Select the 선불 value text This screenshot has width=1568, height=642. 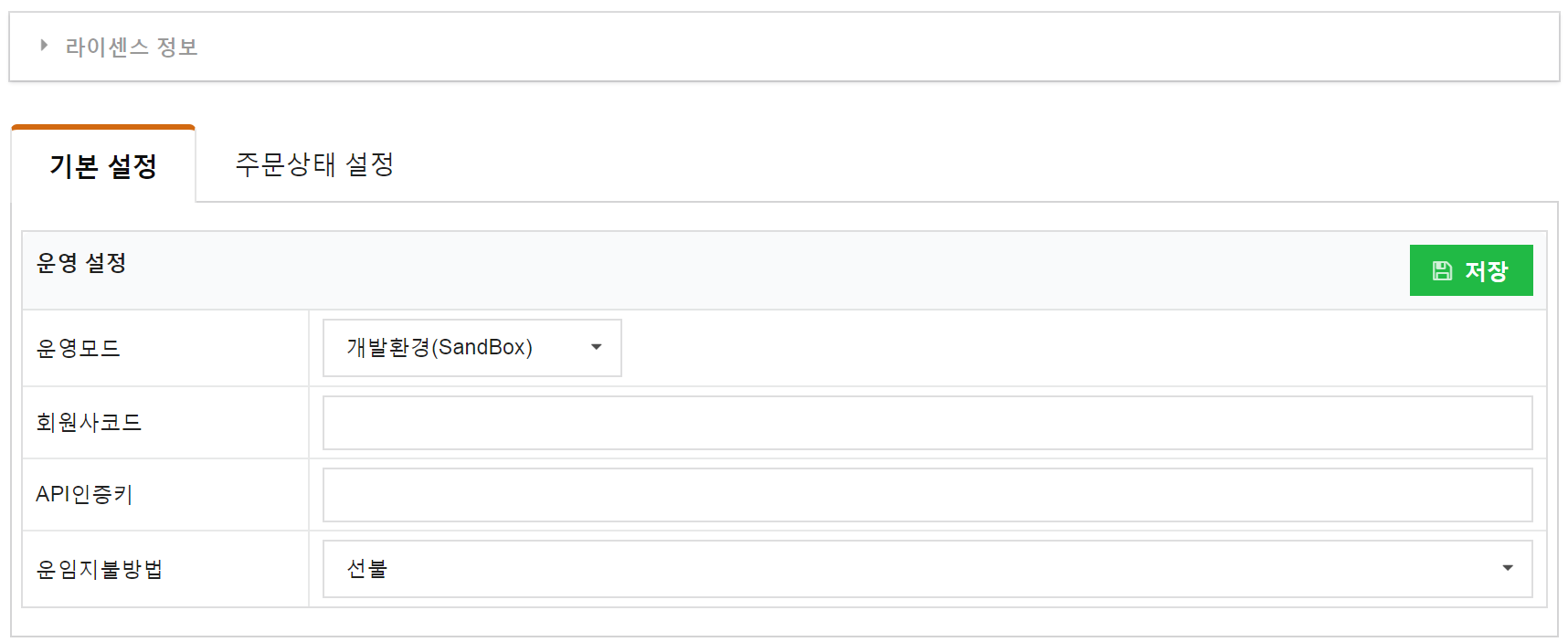pos(367,569)
